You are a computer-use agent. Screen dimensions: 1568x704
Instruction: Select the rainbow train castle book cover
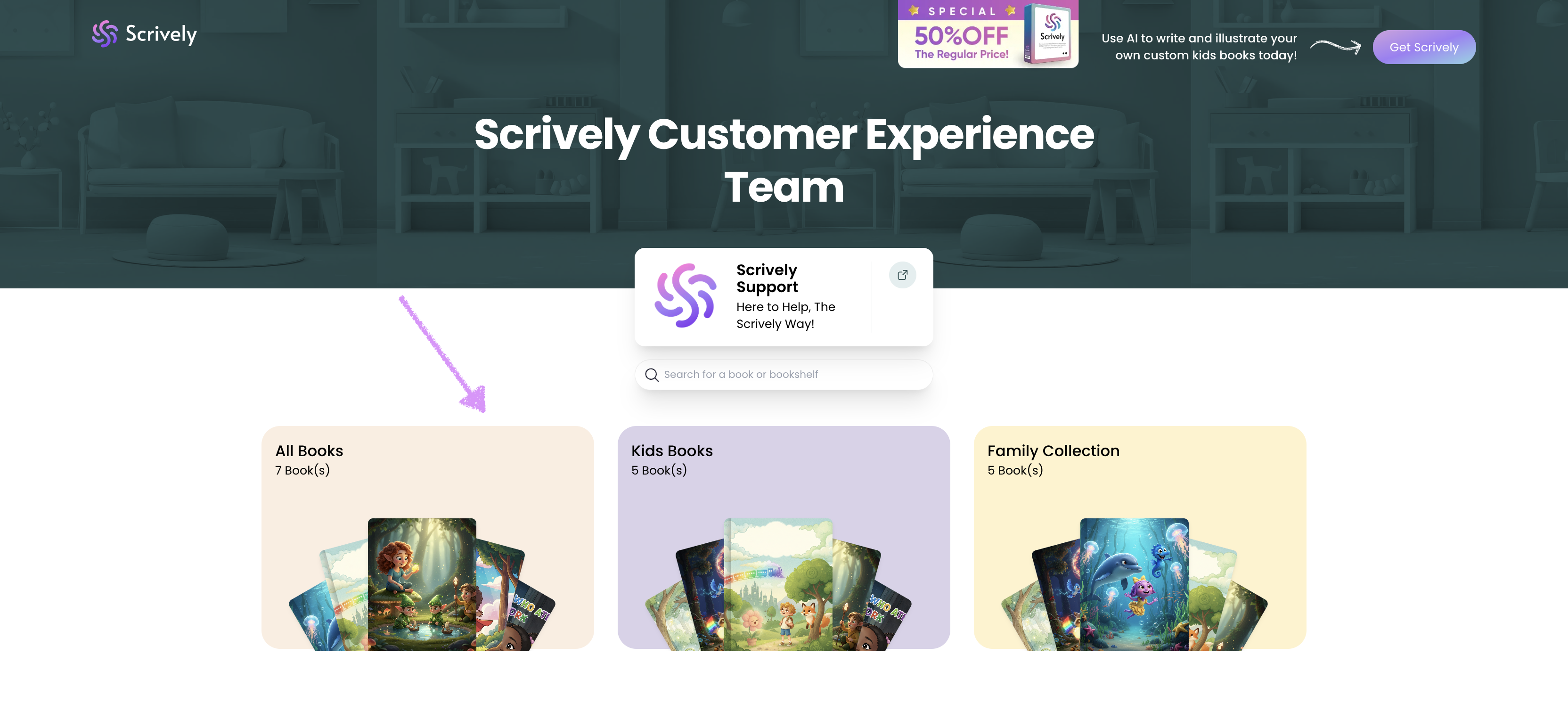778,583
